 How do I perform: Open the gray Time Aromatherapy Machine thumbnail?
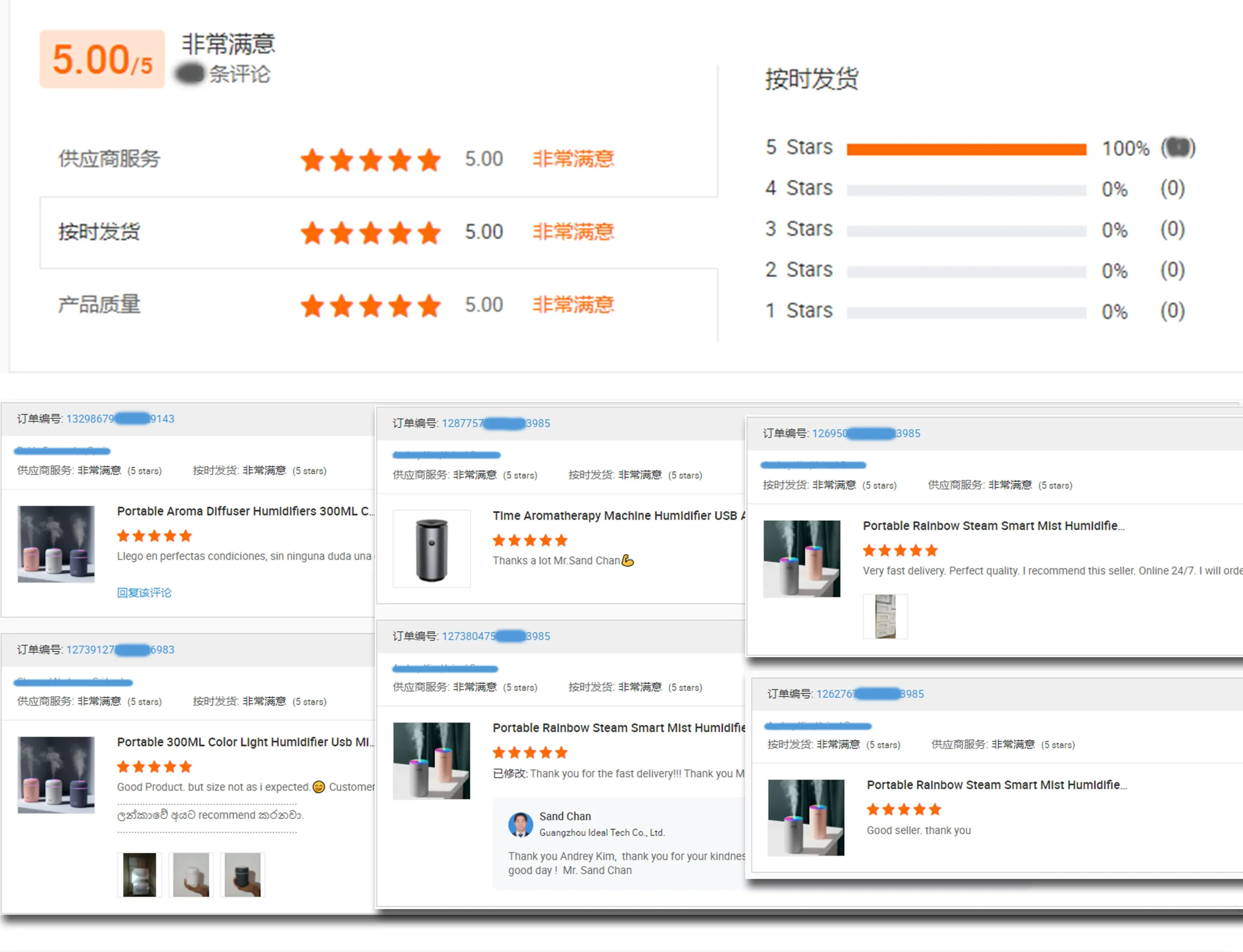[x=431, y=549]
